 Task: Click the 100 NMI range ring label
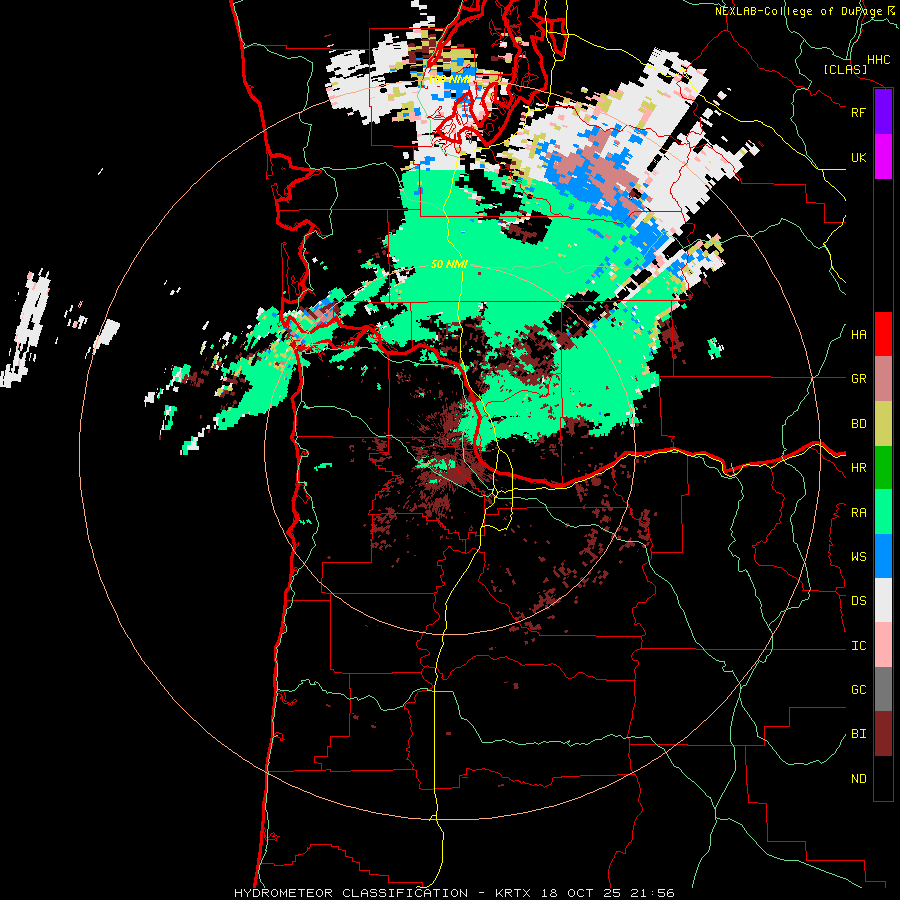coord(449,79)
